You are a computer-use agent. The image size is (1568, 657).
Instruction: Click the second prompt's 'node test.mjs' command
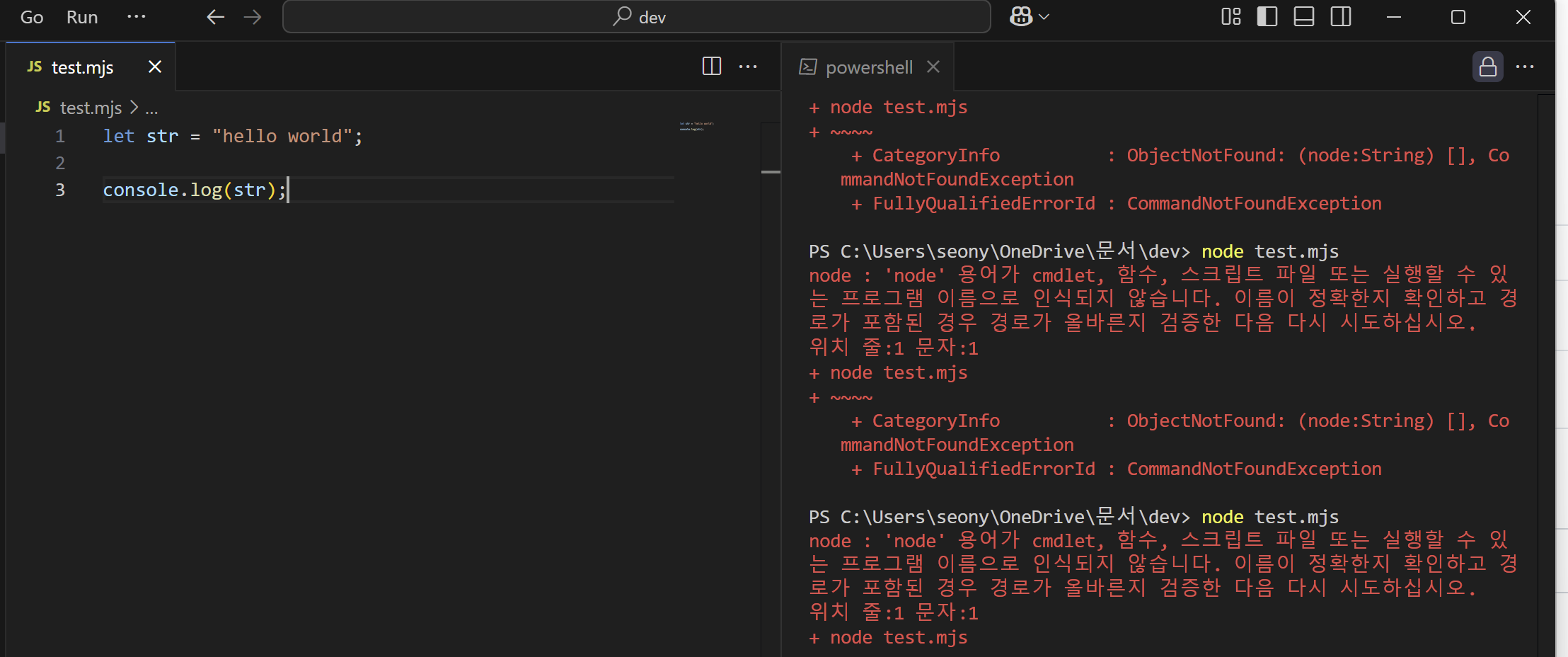point(1270,517)
